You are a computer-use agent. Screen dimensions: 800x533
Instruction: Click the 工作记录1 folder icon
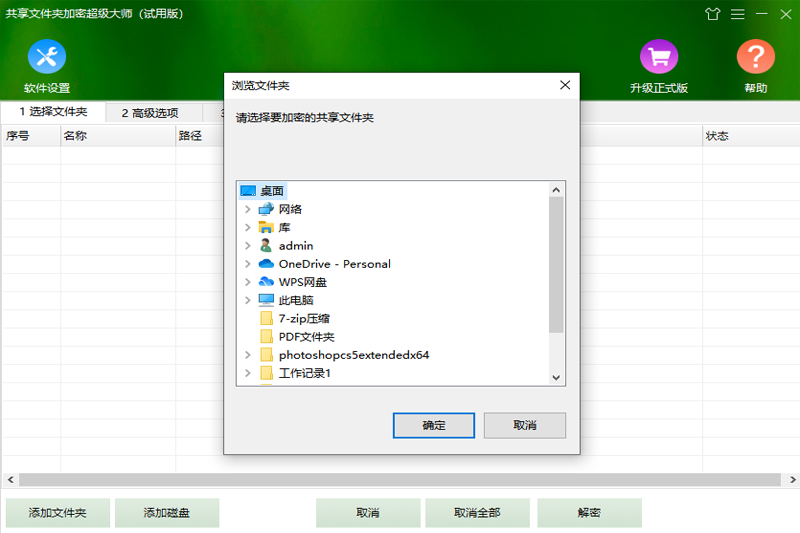pos(266,373)
